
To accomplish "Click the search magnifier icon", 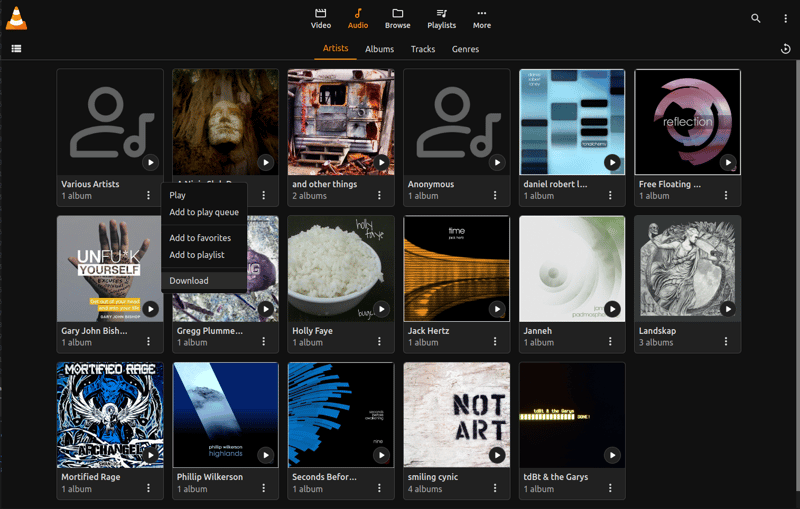I will tap(756, 18).
